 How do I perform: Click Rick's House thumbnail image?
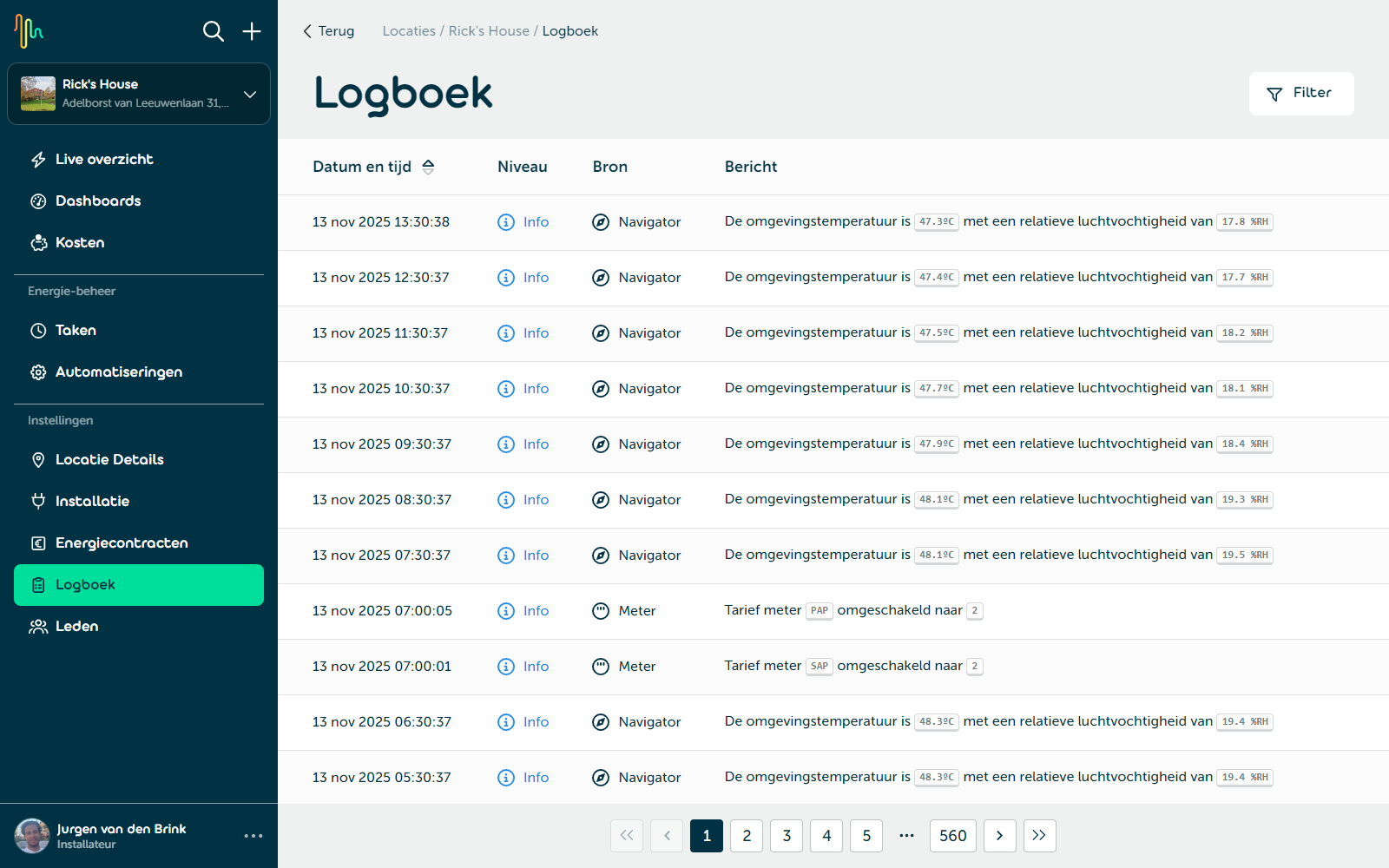38,94
